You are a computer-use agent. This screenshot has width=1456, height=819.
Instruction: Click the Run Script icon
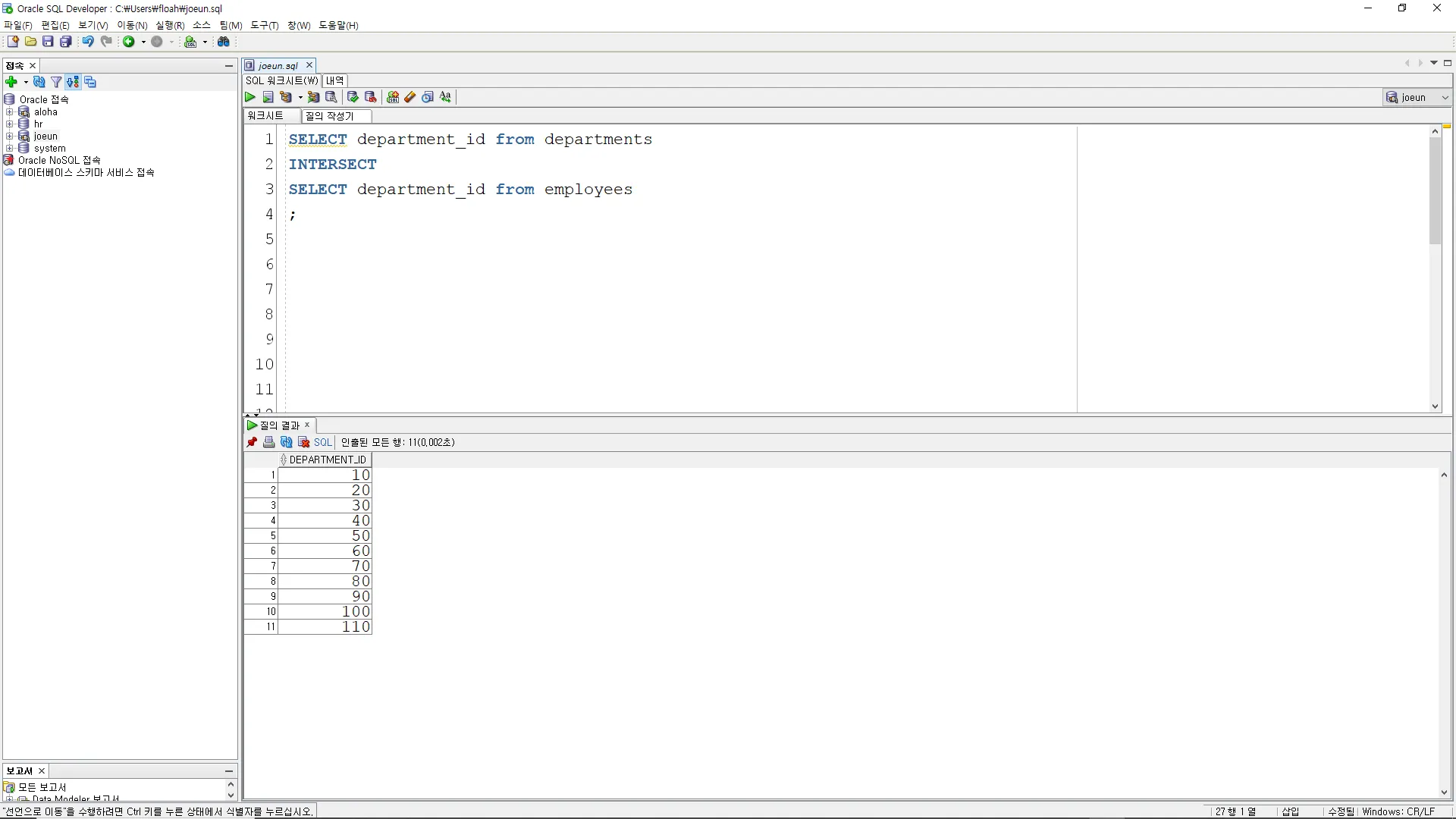point(268,97)
